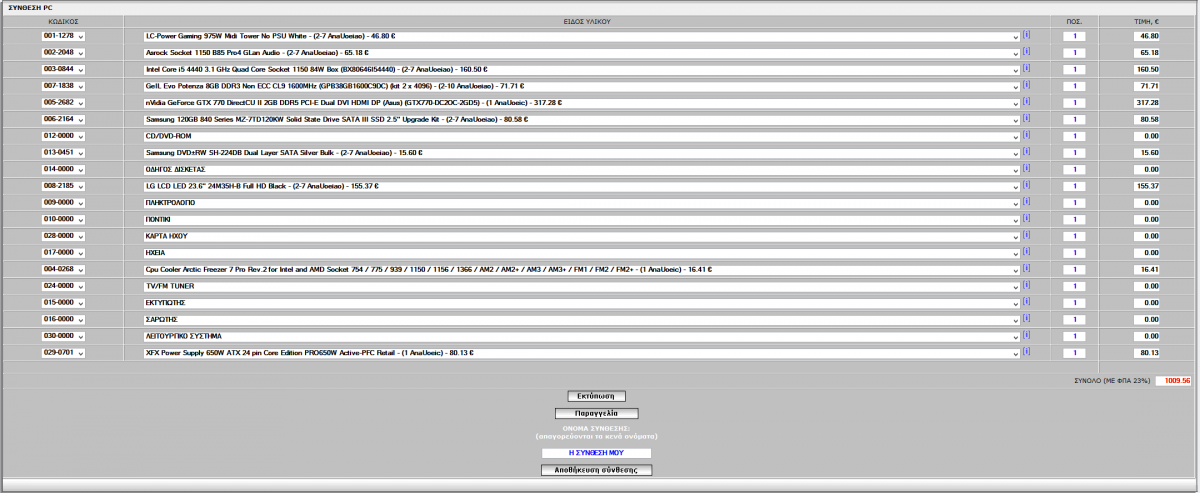Open info icon for GeIL Evo Potenza RAM row

click(1026, 85)
